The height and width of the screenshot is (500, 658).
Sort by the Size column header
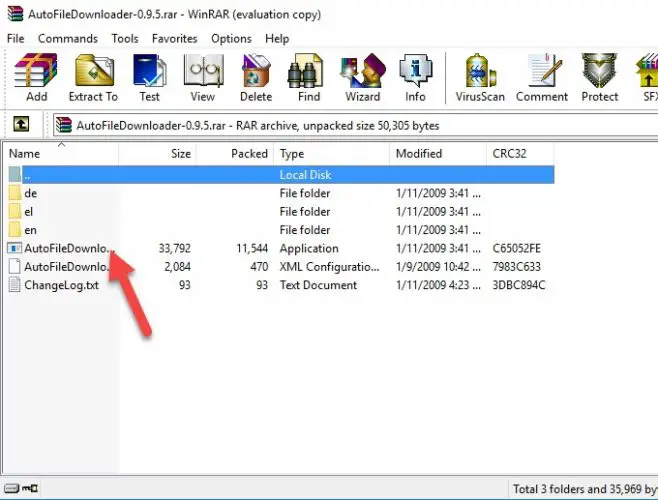pos(158,154)
